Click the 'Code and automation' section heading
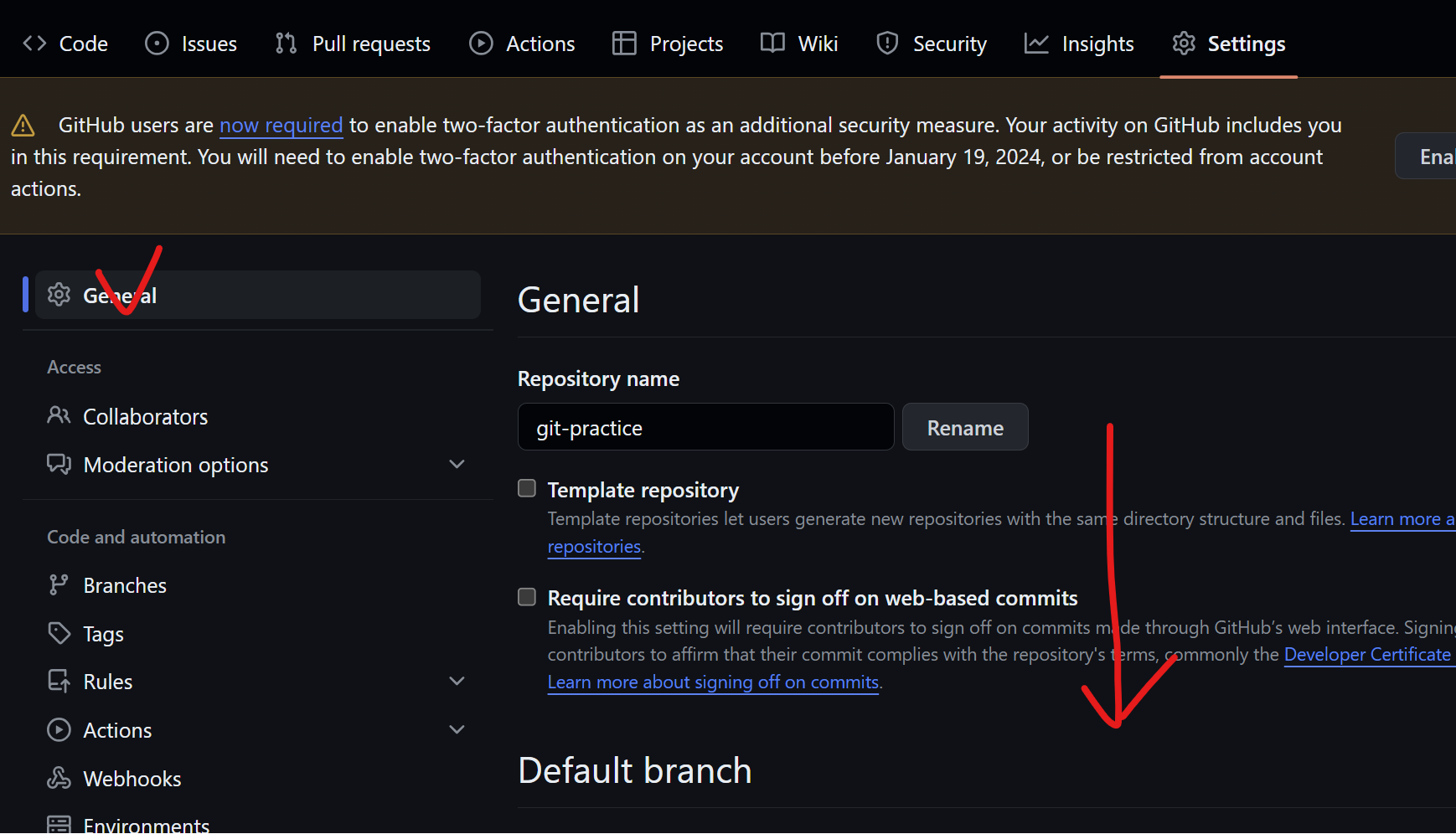This screenshot has width=1456, height=834. point(136,537)
